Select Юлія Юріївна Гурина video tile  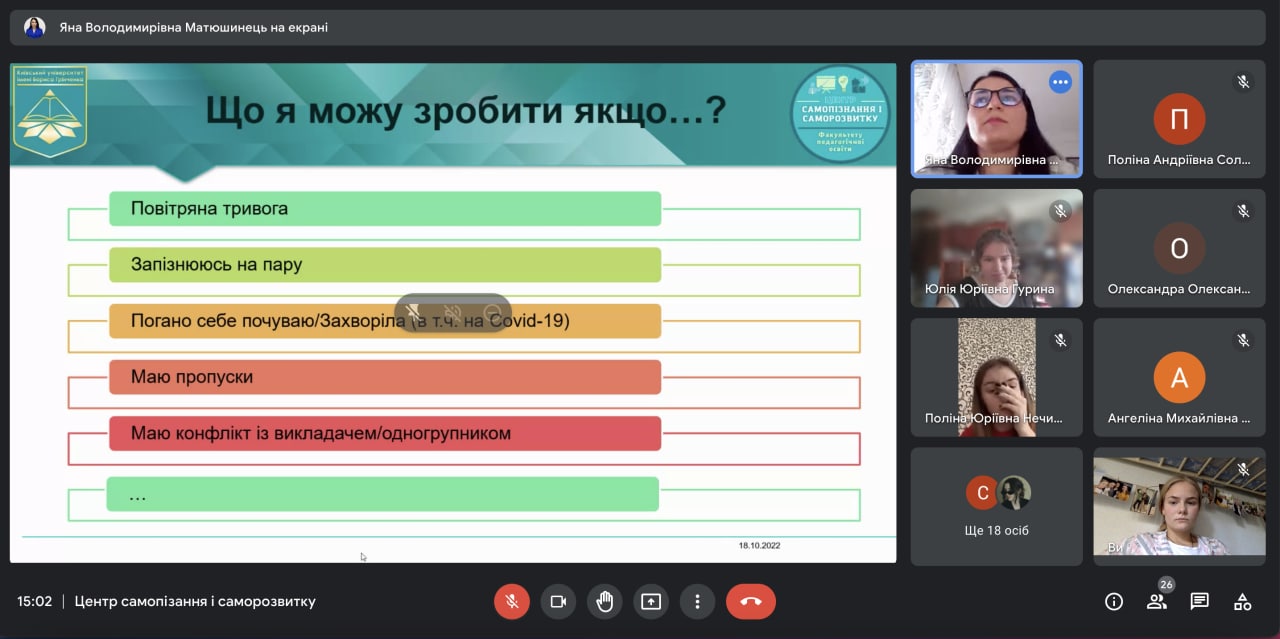pyautogui.click(x=996, y=248)
